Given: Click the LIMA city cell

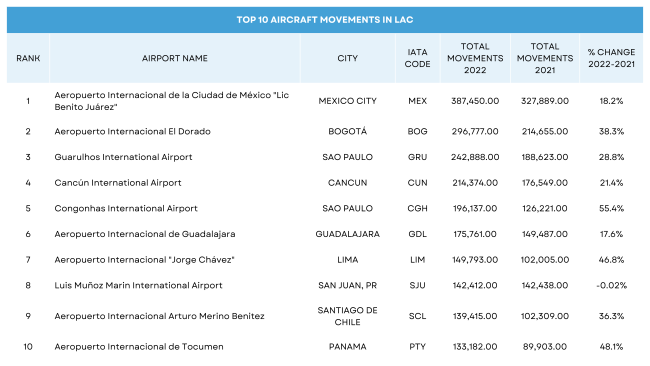Looking at the screenshot, I should (x=347, y=260).
